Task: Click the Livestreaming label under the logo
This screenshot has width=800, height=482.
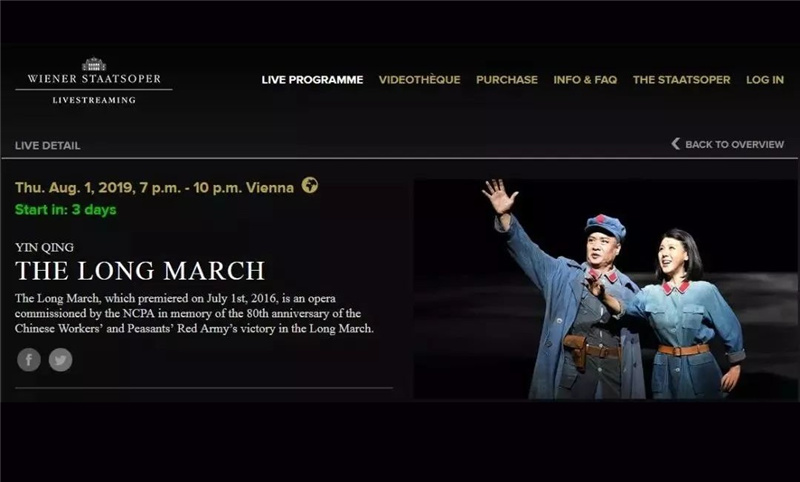Action: pyautogui.click(x=94, y=100)
